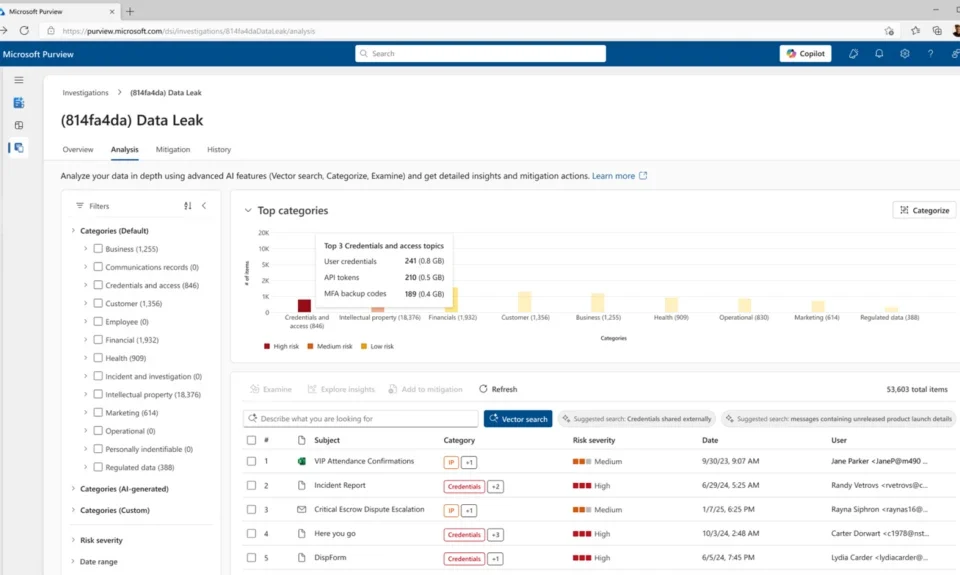
Task: Click the document icon for DispForm
Action: pos(301,558)
